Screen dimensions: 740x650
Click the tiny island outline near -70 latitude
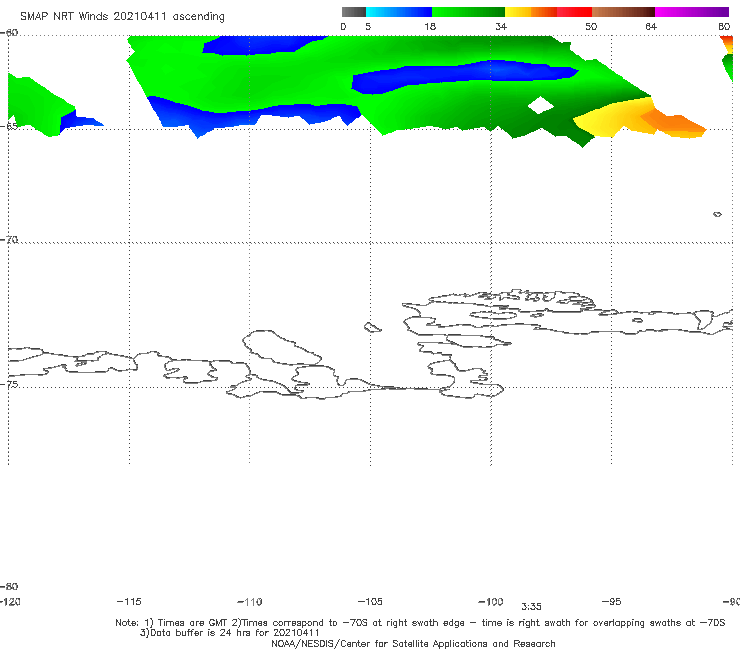[717, 214]
